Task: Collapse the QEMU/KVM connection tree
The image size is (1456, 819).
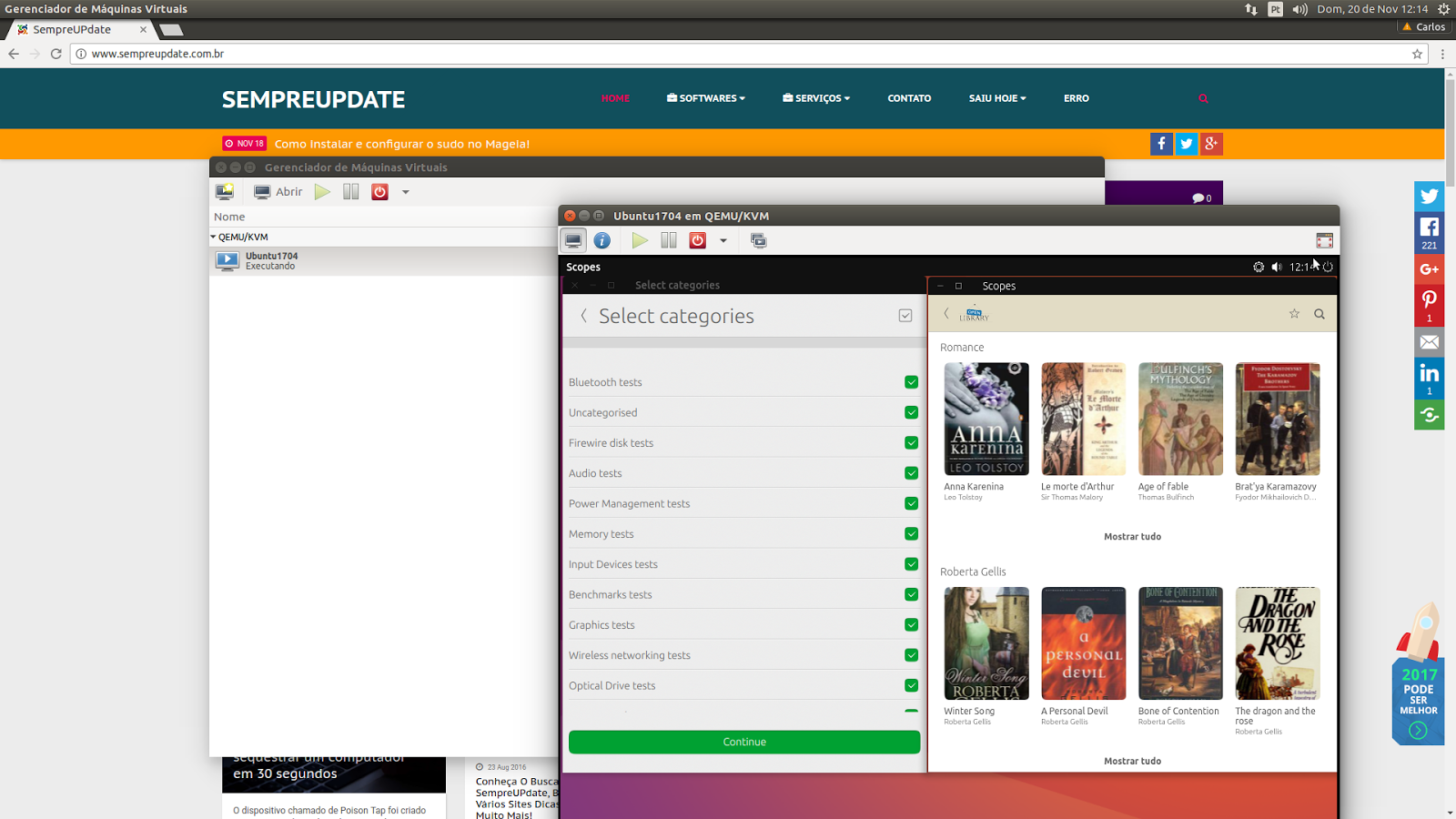Action: tap(213, 237)
